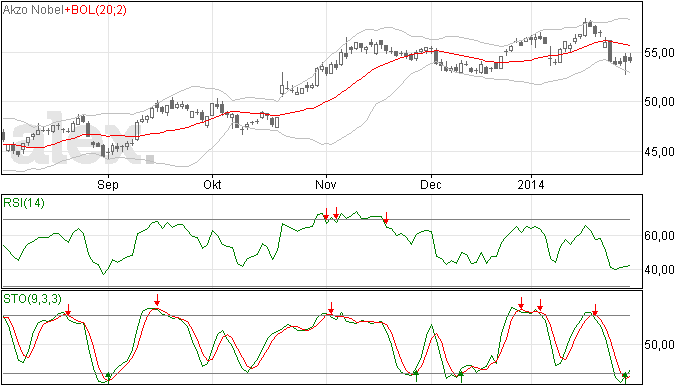Click the 'Nov' month axis label
The height and width of the screenshot is (387, 690).
point(326,184)
